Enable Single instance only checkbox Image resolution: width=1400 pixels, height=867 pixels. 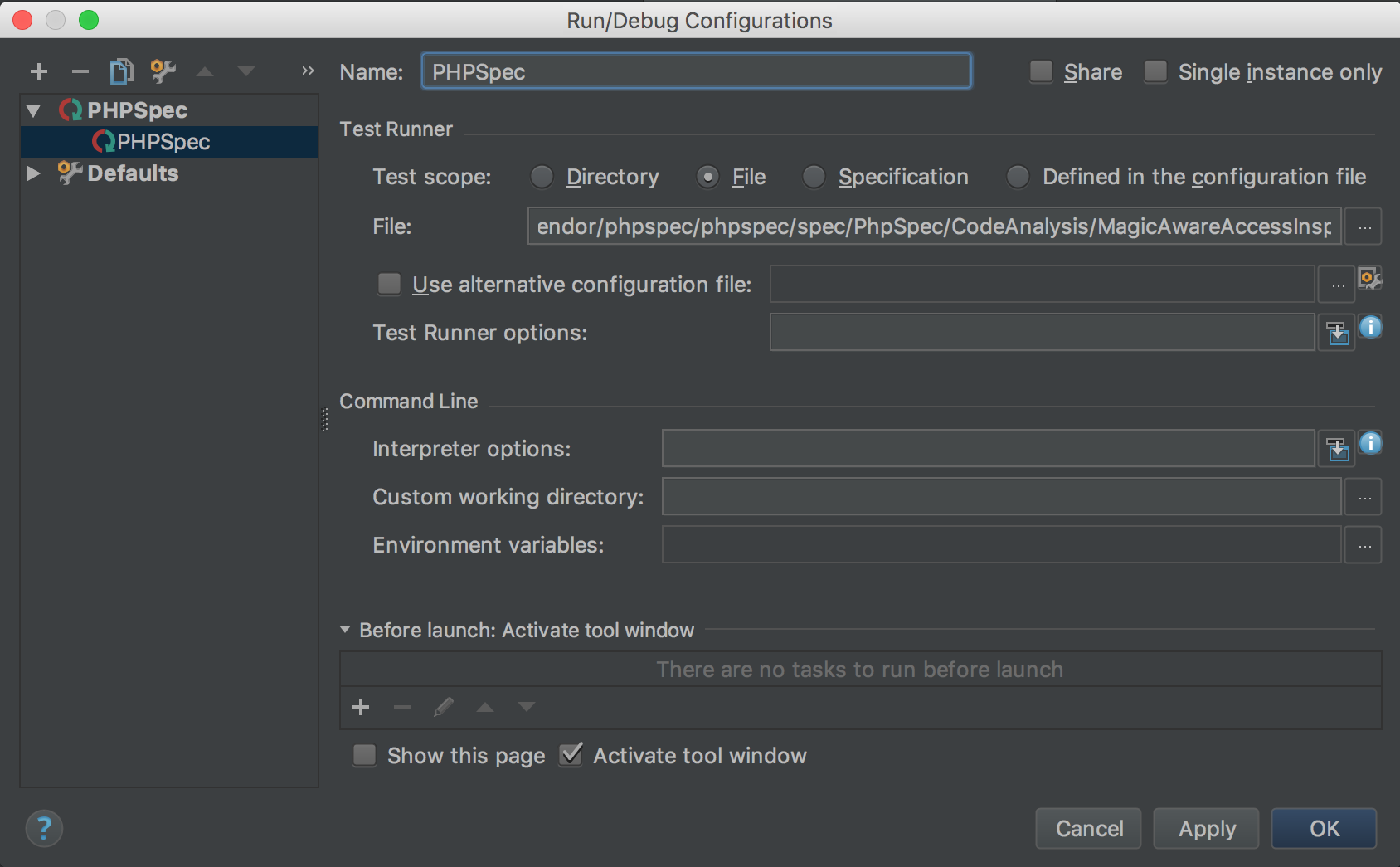tap(1155, 72)
